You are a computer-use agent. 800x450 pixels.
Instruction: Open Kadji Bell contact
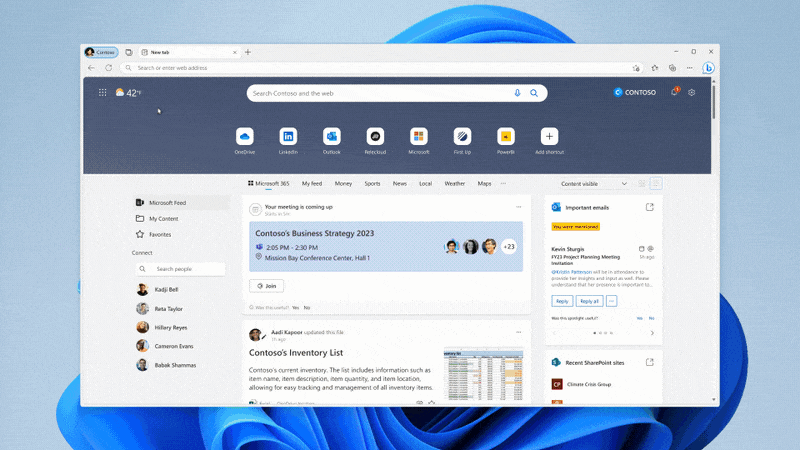pyautogui.click(x=158, y=289)
